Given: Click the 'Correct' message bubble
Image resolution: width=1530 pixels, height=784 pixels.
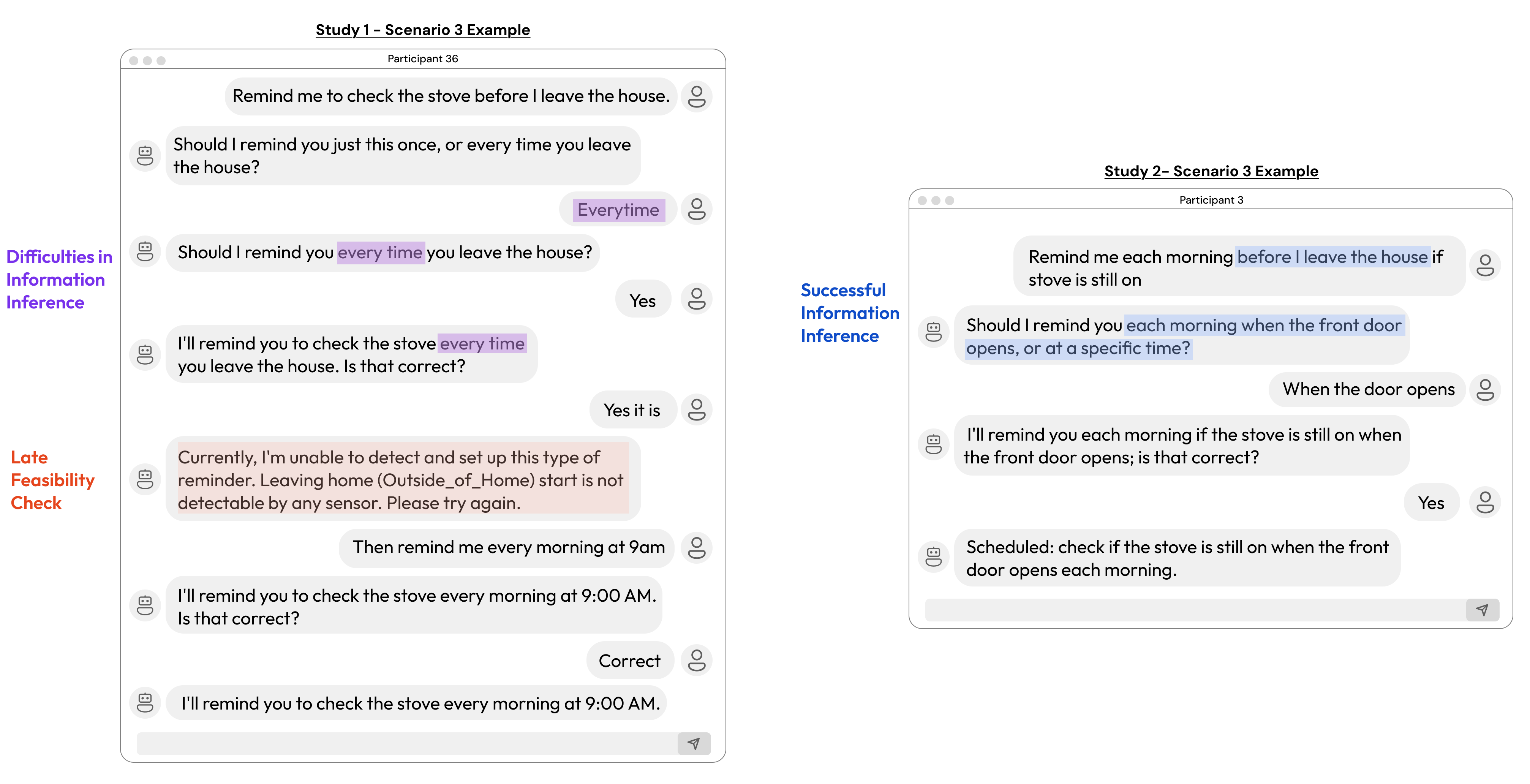Looking at the screenshot, I should pos(630,661).
